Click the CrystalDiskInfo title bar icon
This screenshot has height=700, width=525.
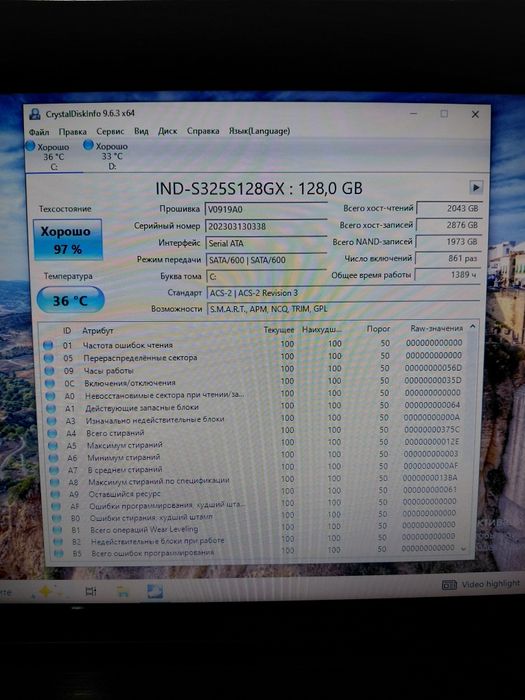pos(34,114)
